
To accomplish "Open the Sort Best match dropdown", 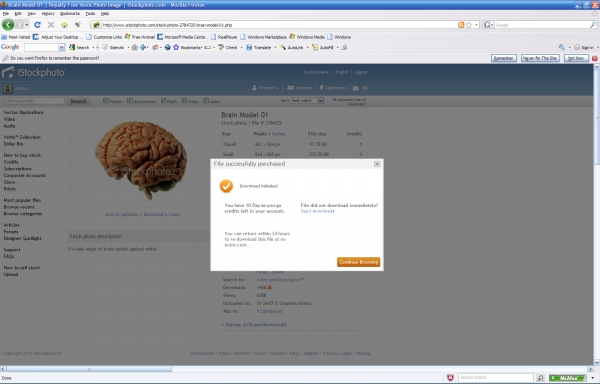I will [307, 100].
